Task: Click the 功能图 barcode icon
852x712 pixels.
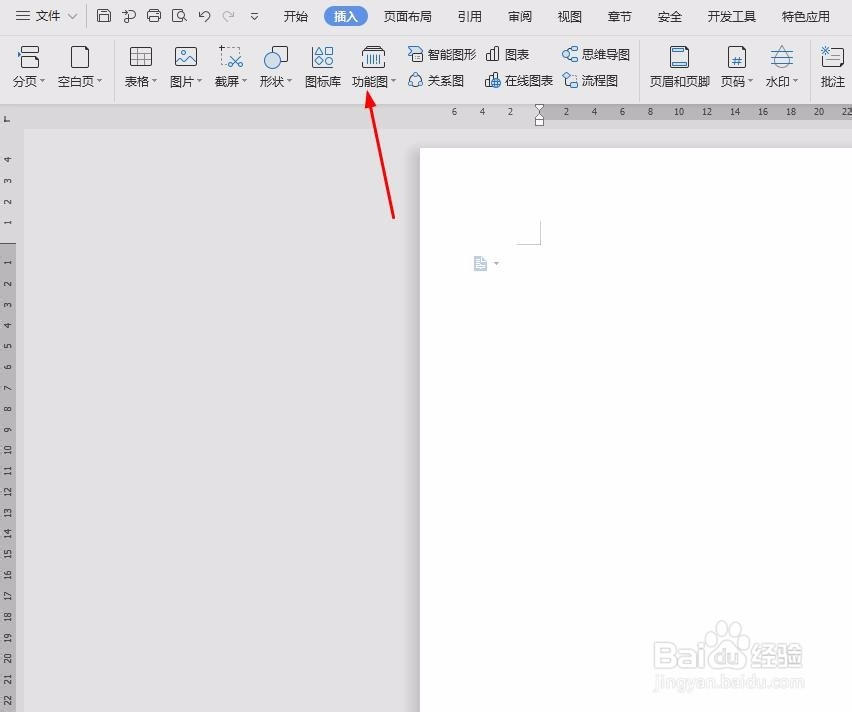Action: pyautogui.click(x=373, y=57)
